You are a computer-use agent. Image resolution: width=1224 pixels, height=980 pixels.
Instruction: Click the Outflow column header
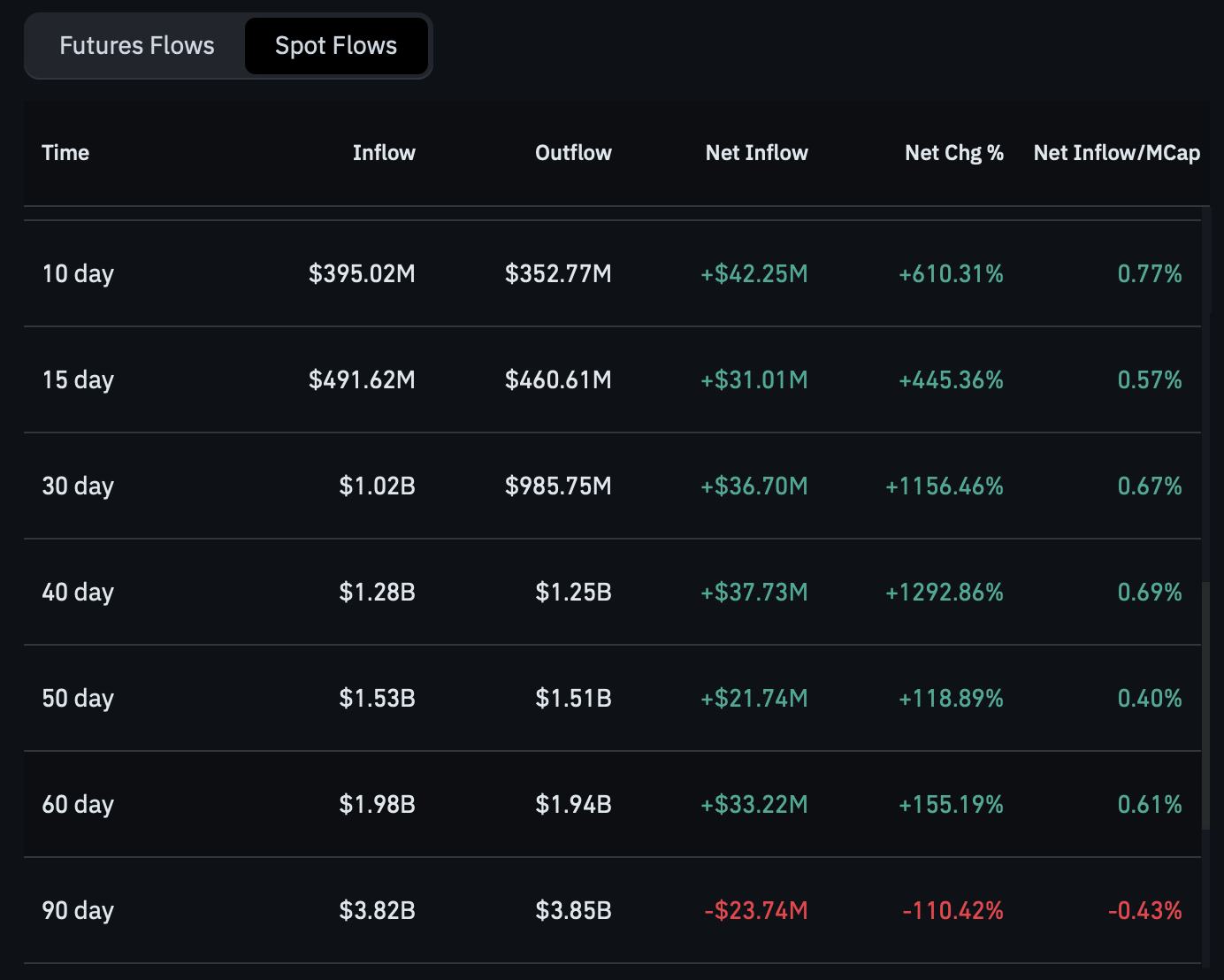(573, 153)
